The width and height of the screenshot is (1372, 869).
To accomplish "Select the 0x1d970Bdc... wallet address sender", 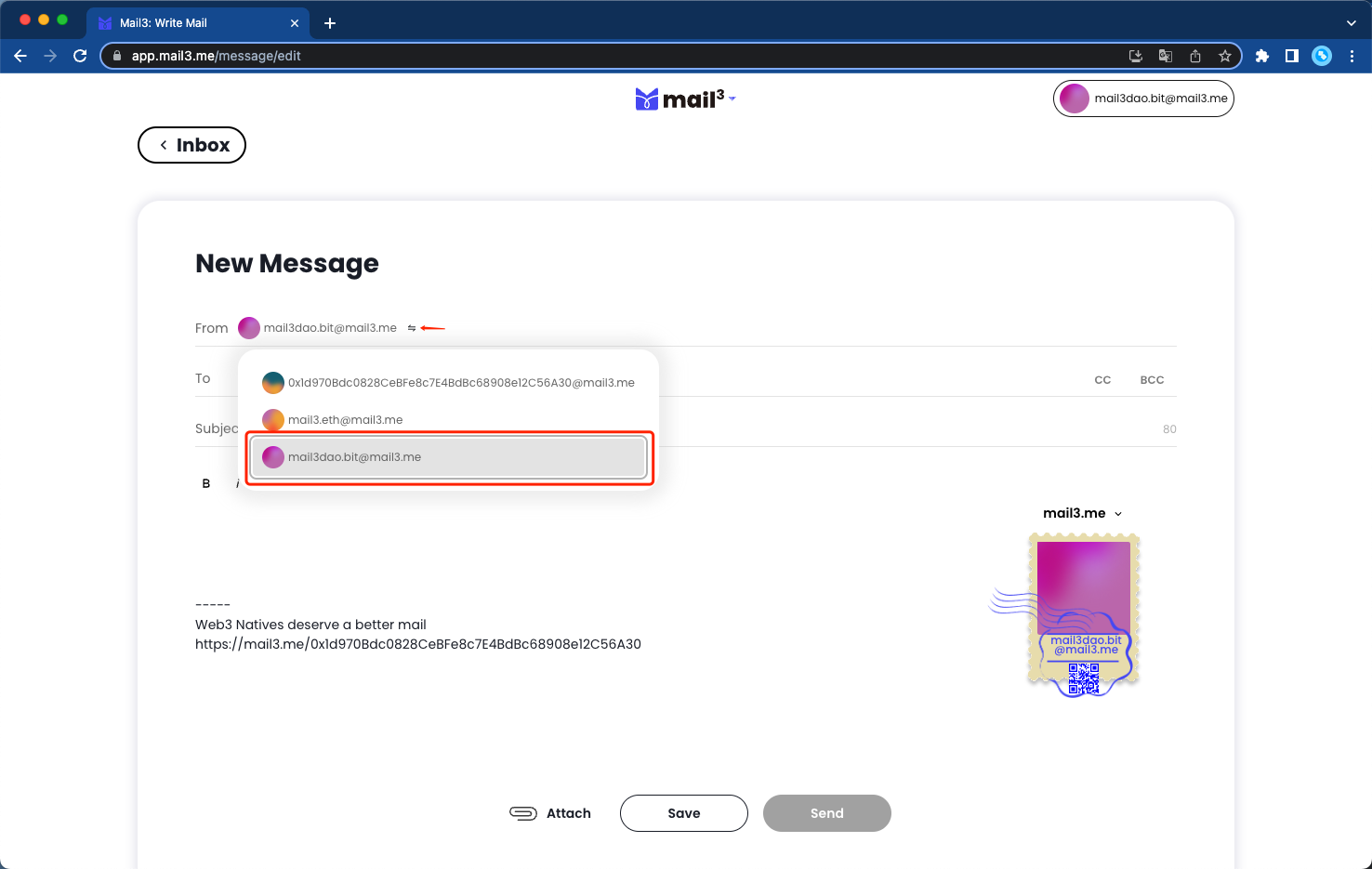I will [x=448, y=383].
